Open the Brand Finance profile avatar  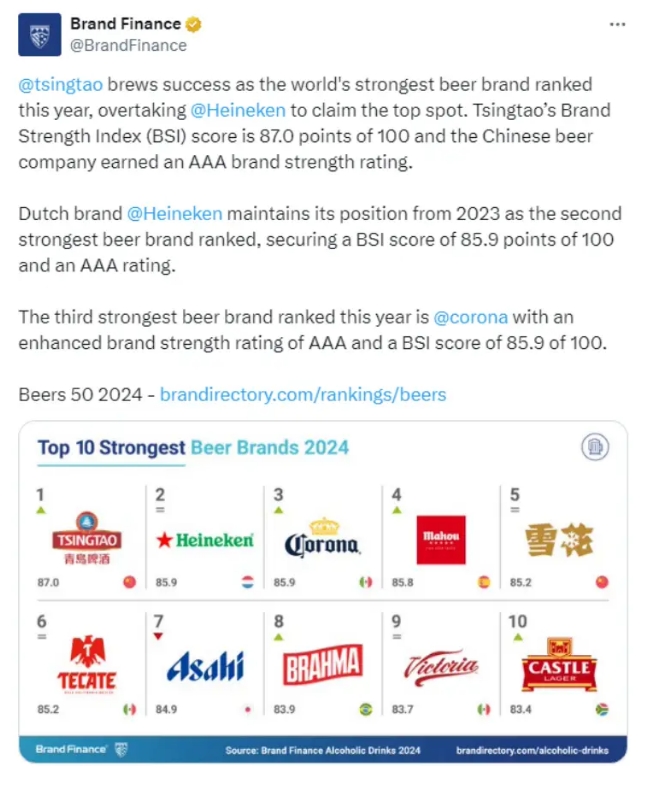click(x=40, y=35)
